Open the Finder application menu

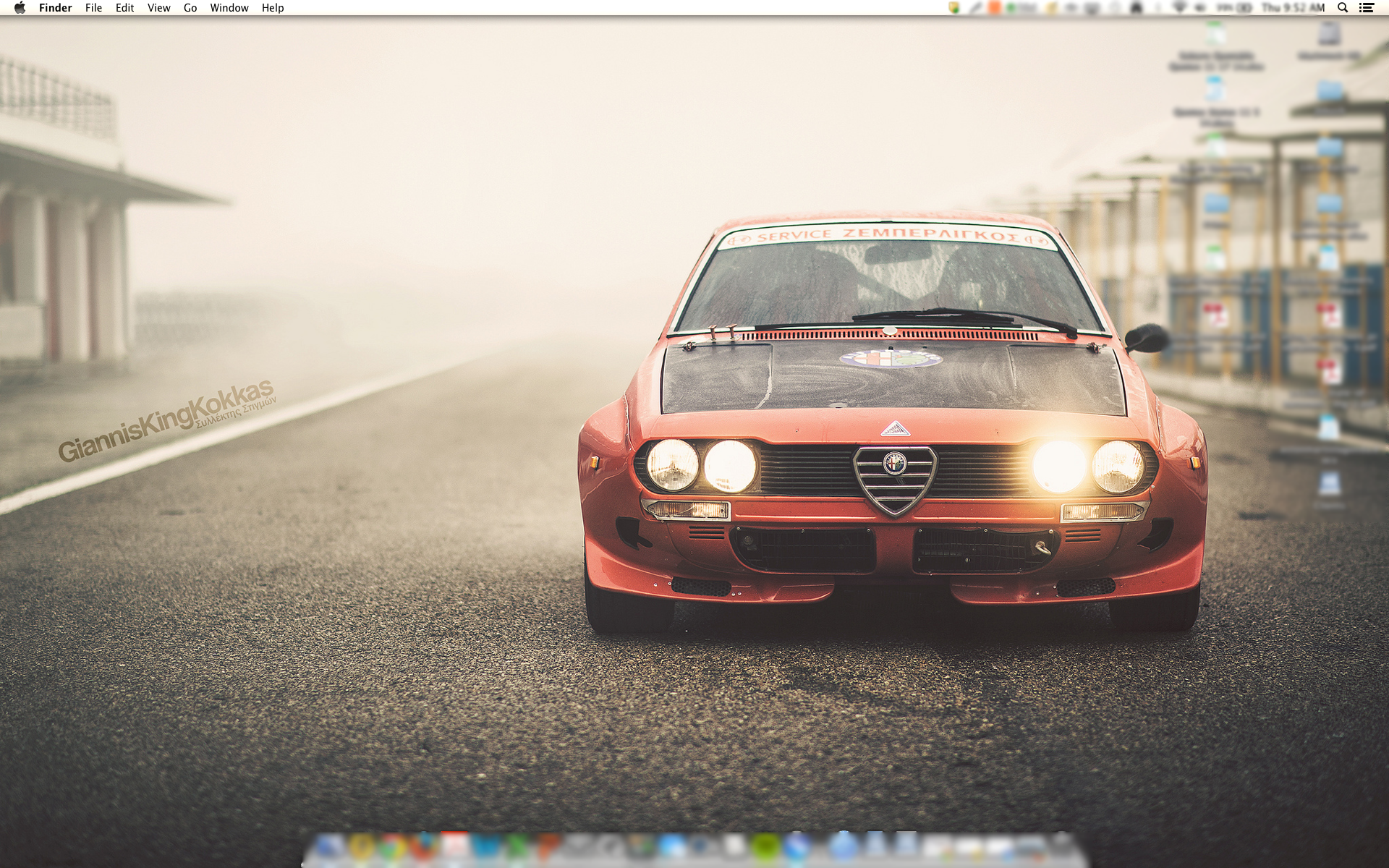56,8
